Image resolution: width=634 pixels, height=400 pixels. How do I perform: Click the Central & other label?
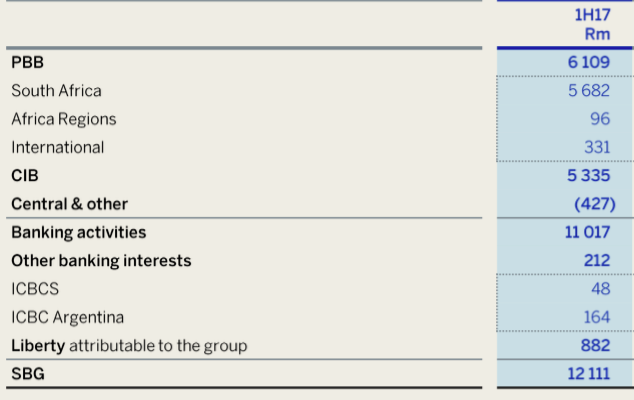pos(69,204)
